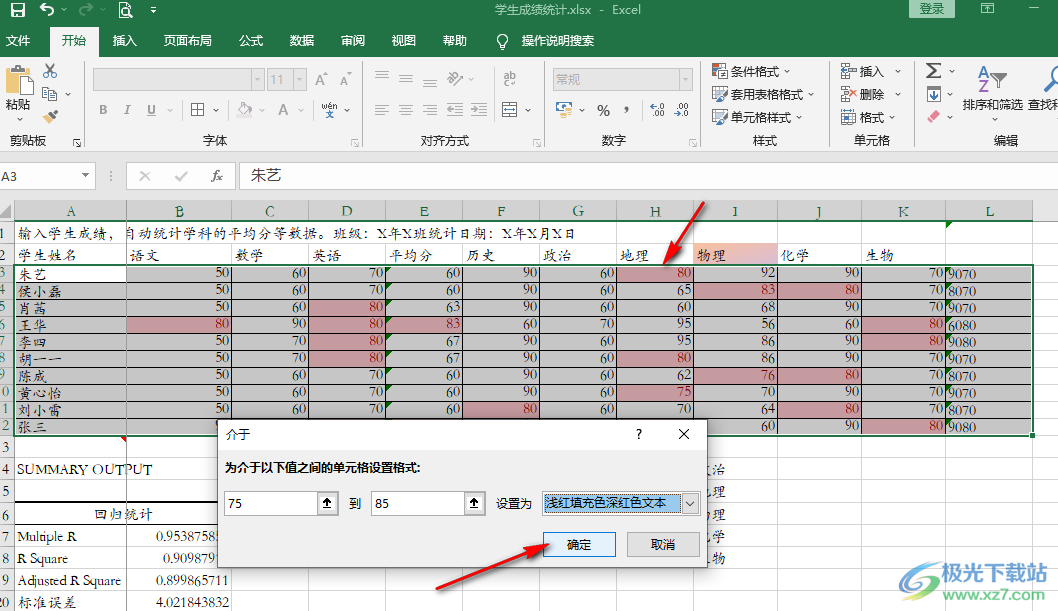Screen dimensions: 1058x611
Task: Click the Merge and Center icon
Action: [509, 109]
